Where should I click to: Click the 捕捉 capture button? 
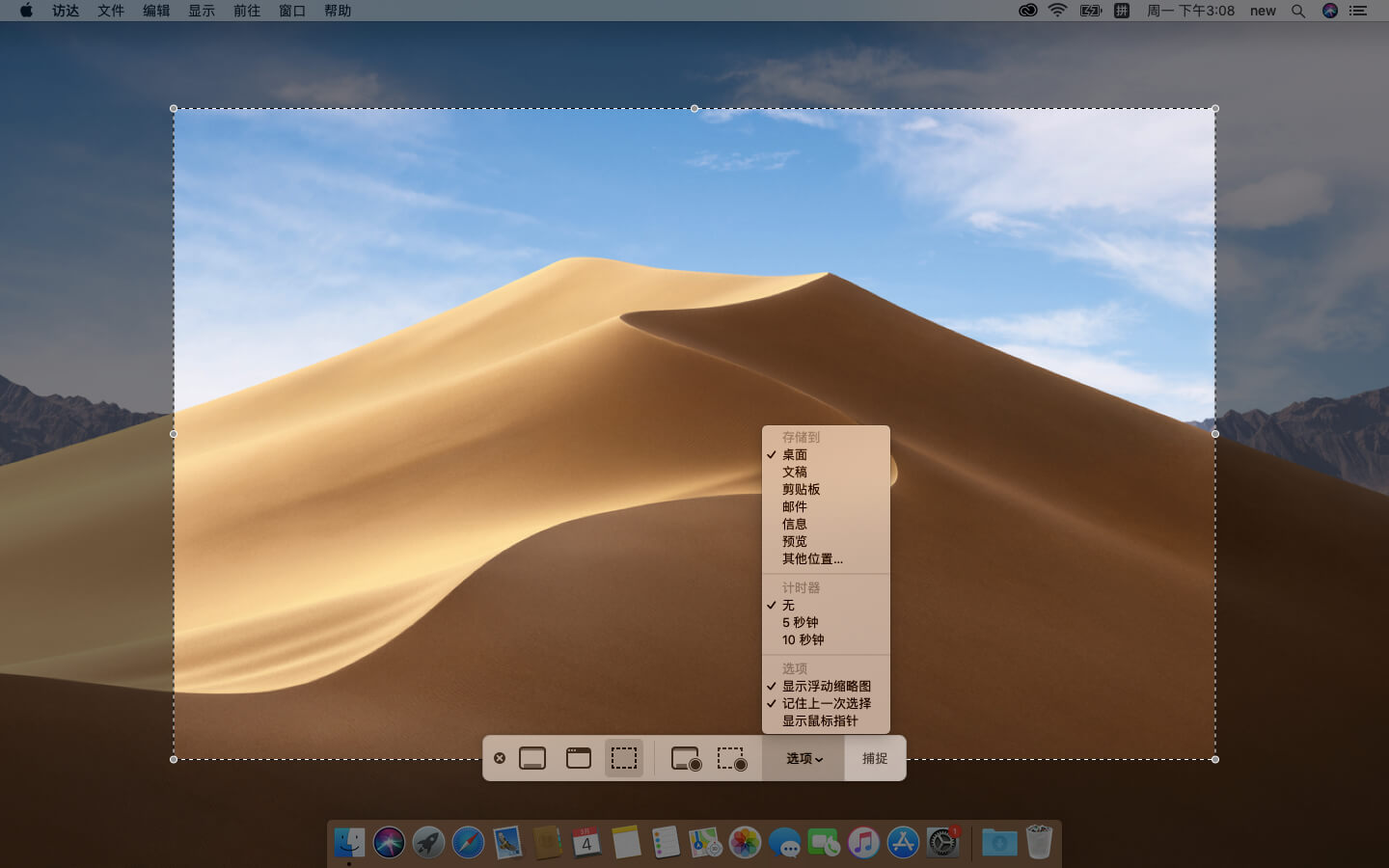click(875, 759)
